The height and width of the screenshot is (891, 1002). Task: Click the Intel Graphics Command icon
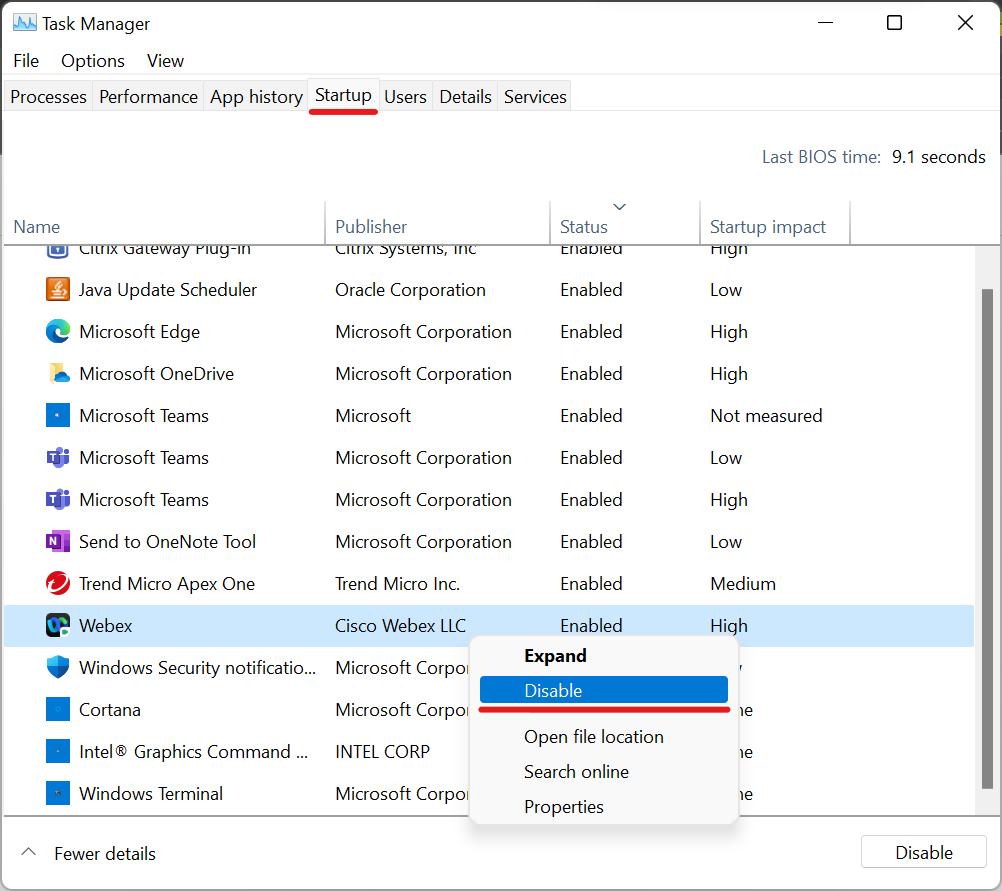pyautogui.click(x=58, y=751)
